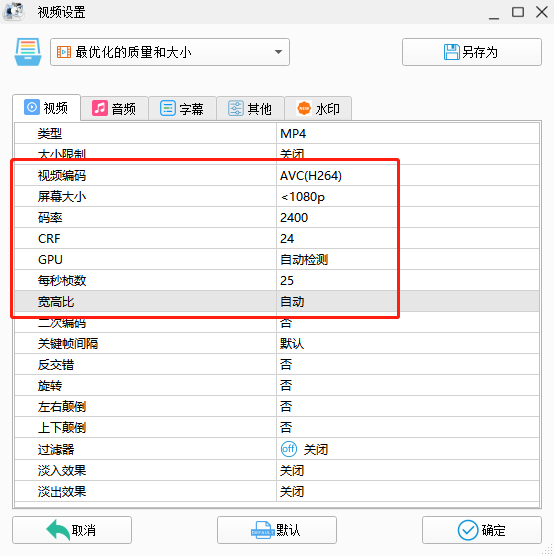Screen dimensions: 554x556
Task: Click the sliders icon on 其他 tab
Action: (x=236, y=108)
